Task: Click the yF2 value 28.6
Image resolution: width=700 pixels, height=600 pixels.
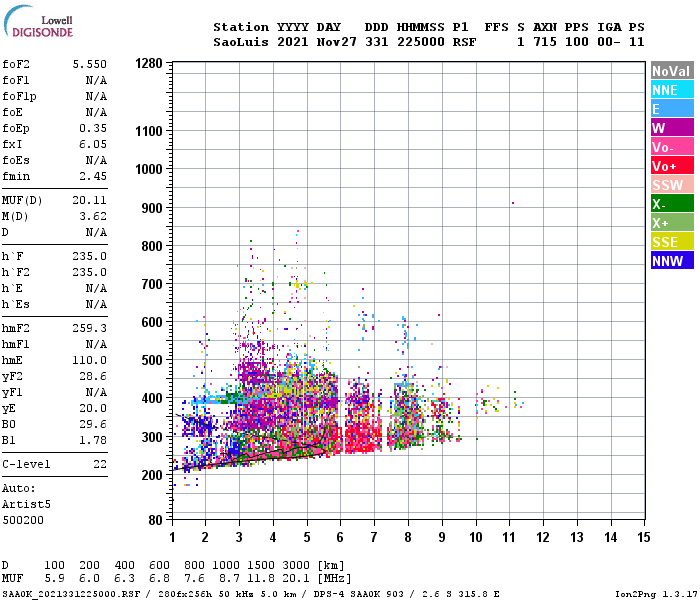Action: pyautogui.click(x=93, y=376)
